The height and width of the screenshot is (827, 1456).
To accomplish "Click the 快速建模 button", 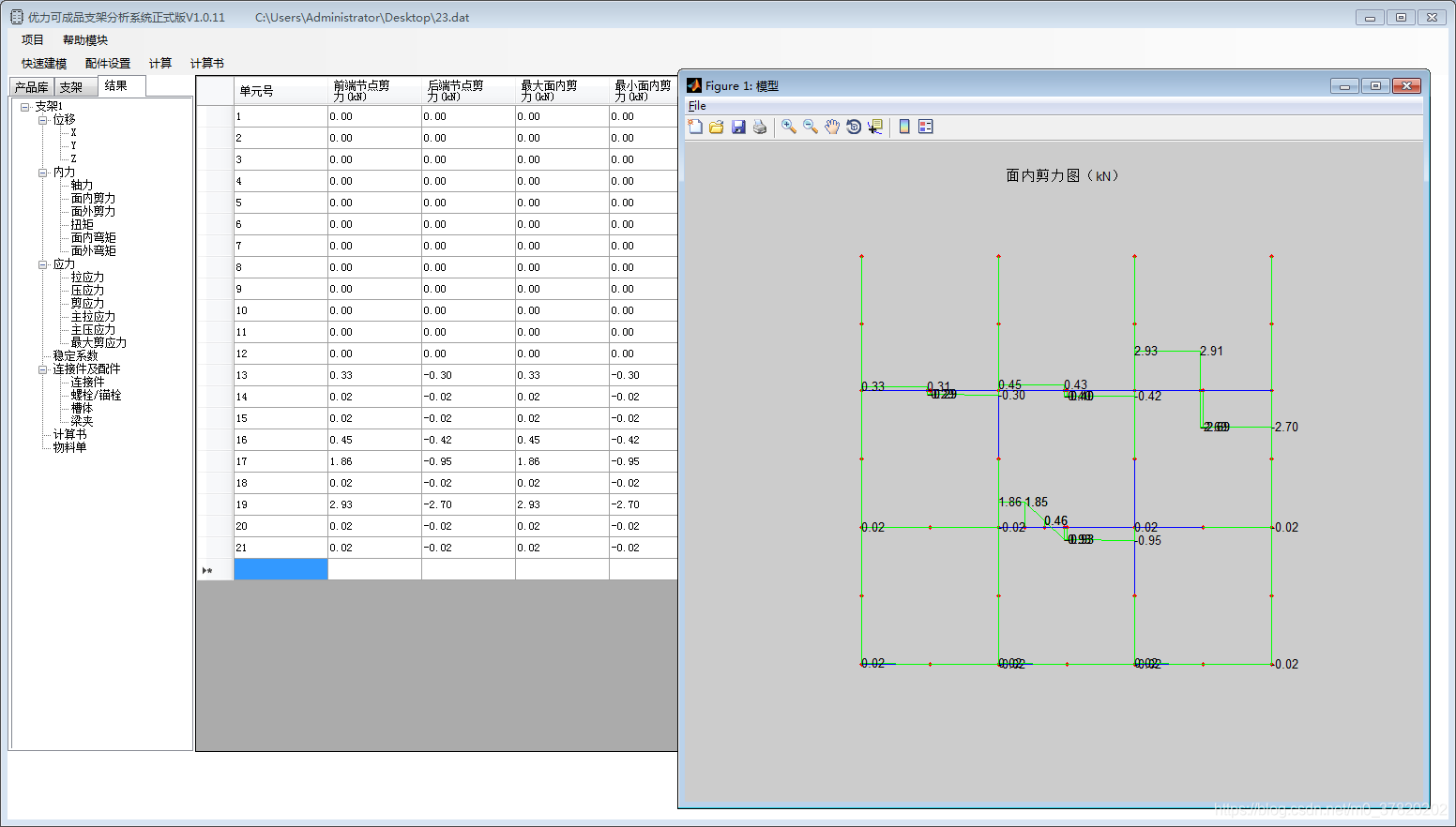I will 44,64.
